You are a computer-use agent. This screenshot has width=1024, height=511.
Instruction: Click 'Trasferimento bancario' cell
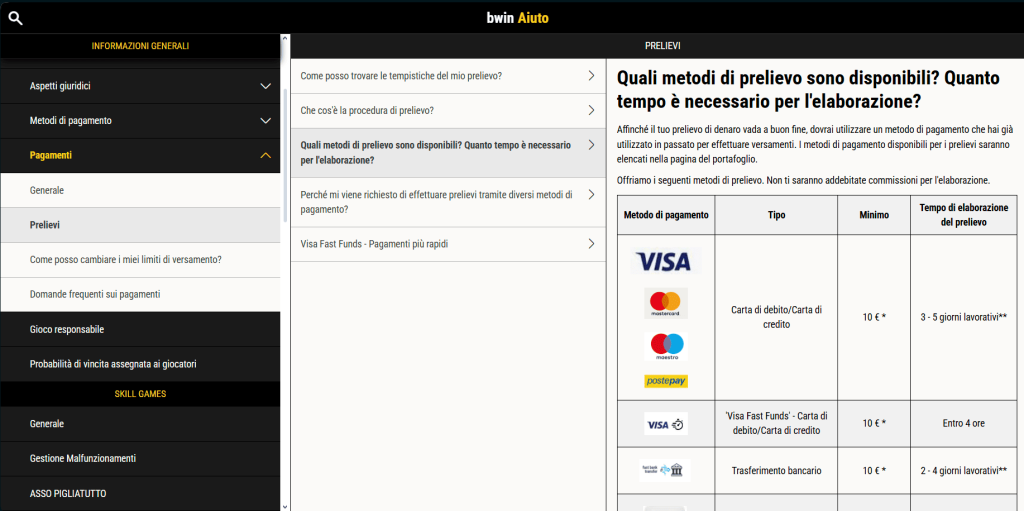(x=776, y=470)
